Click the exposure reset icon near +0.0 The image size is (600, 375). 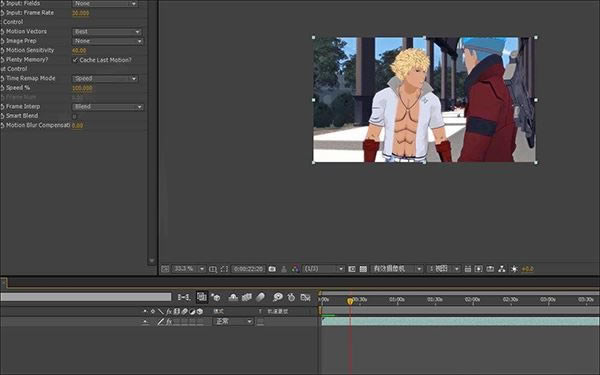(514, 269)
